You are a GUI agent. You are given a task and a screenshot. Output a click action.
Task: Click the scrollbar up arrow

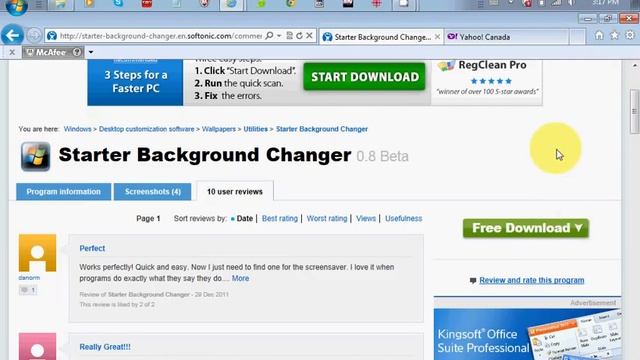[635, 65]
